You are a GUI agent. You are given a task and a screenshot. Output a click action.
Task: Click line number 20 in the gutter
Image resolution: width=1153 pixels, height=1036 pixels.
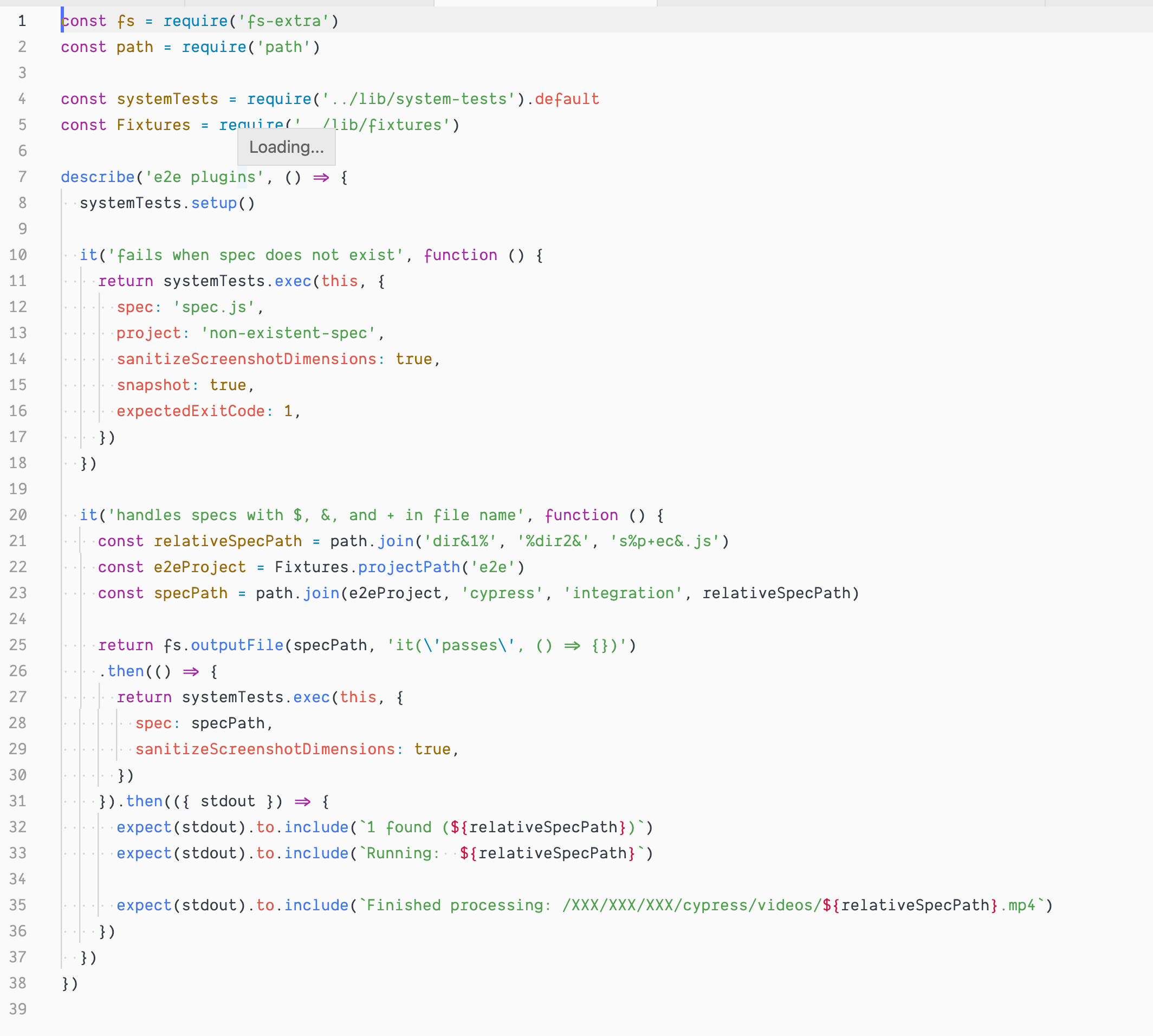coord(18,515)
